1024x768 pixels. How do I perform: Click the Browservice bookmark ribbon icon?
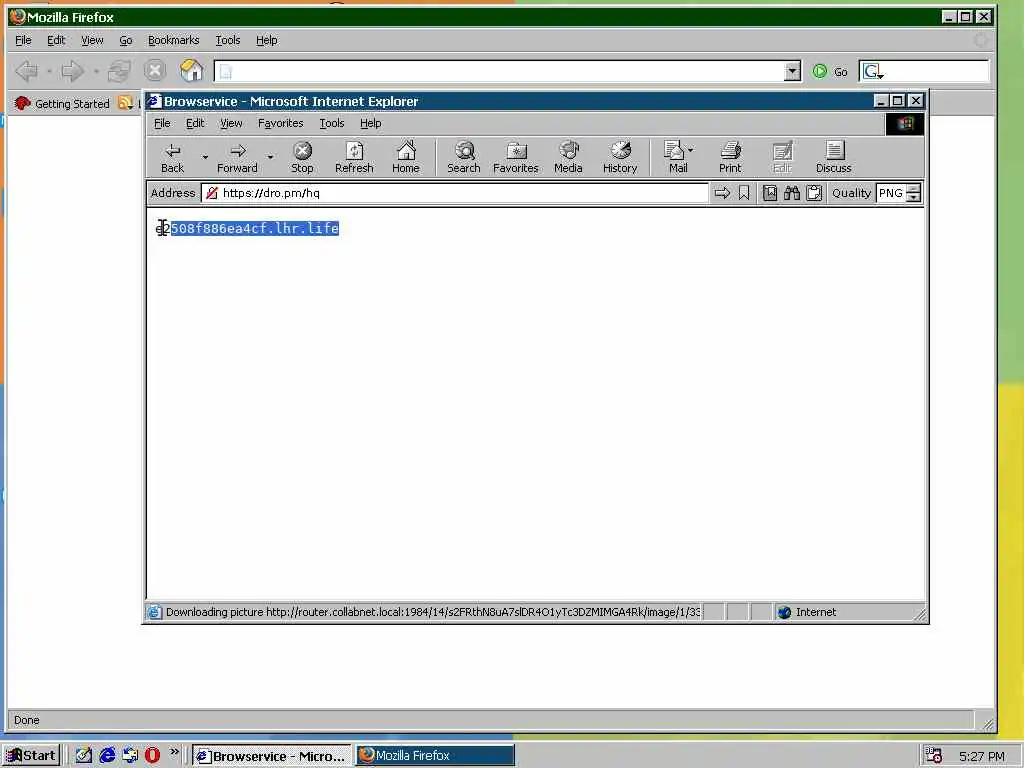click(744, 193)
